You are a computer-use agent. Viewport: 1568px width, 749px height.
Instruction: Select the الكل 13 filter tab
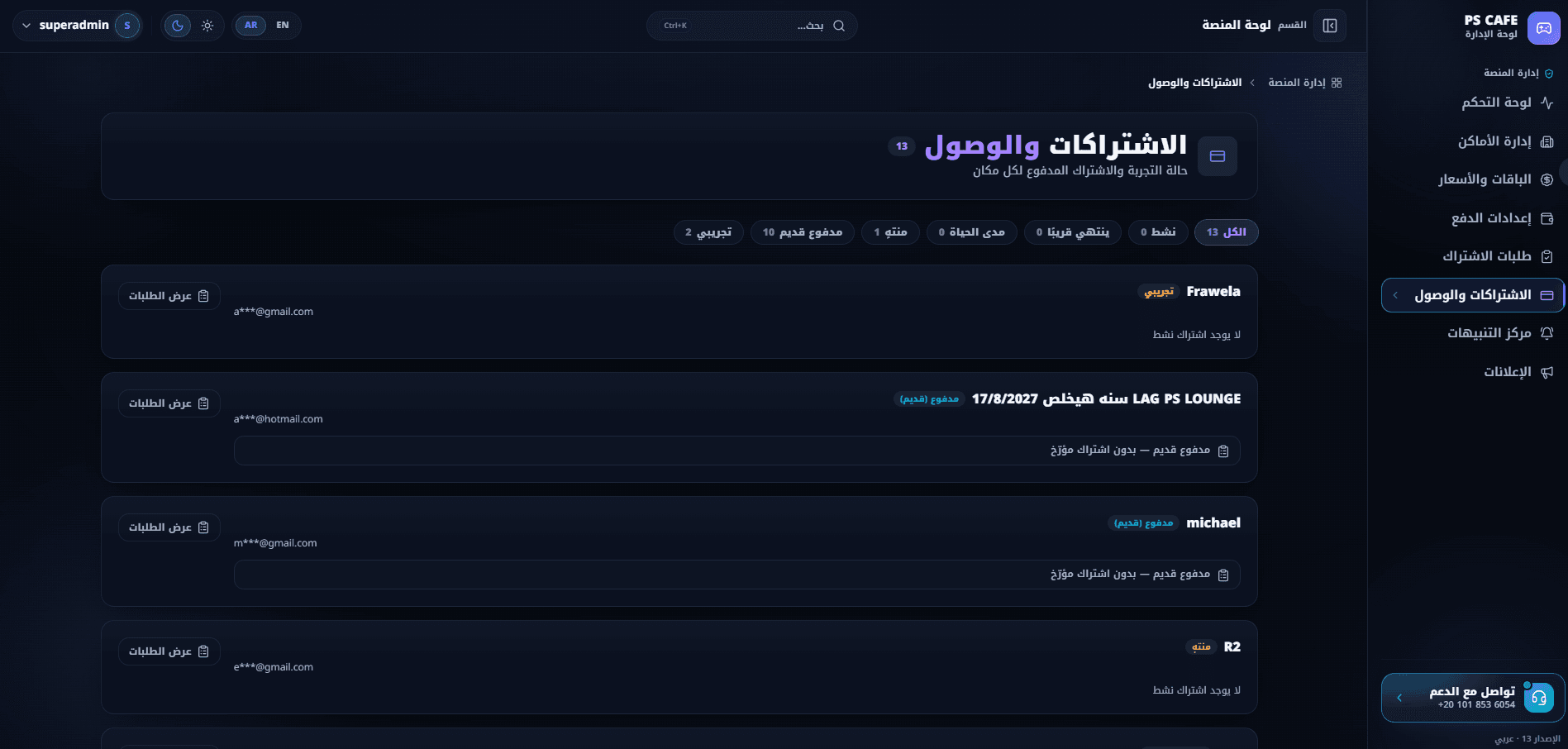pyautogui.click(x=1227, y=232)
